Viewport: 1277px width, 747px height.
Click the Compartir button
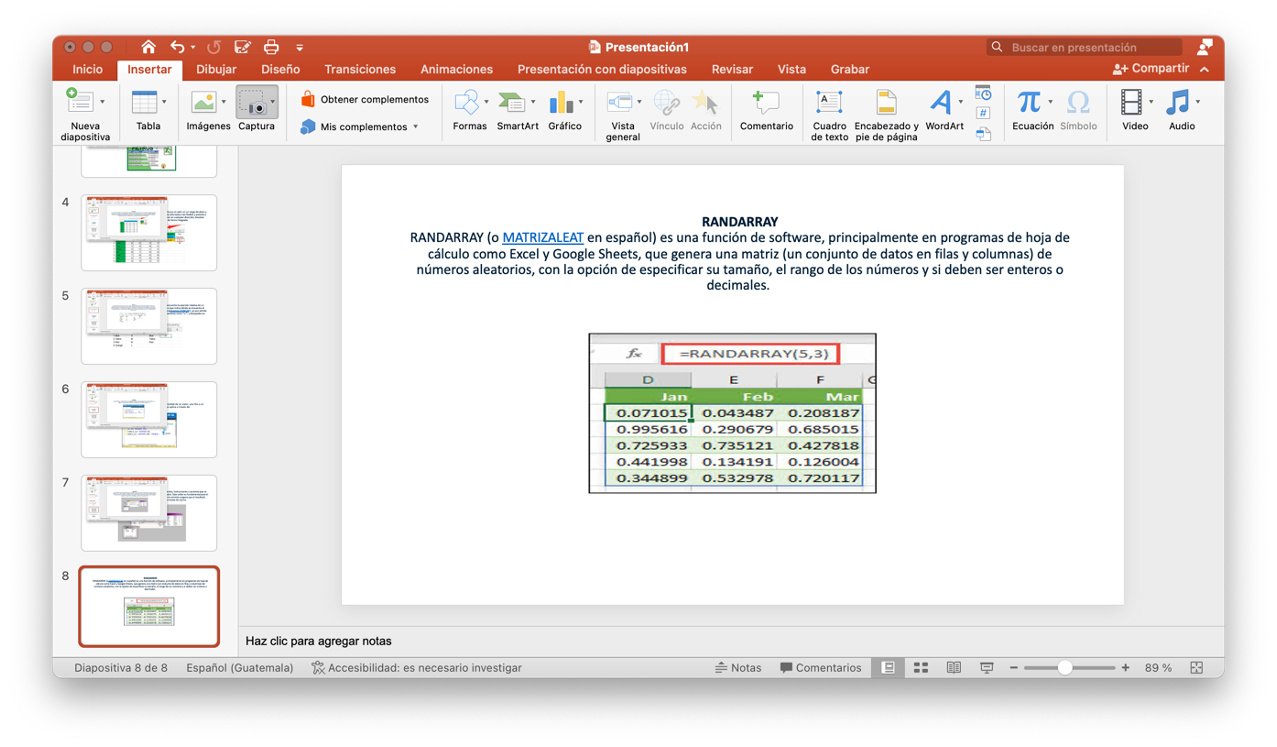(x=1150, y=69)
